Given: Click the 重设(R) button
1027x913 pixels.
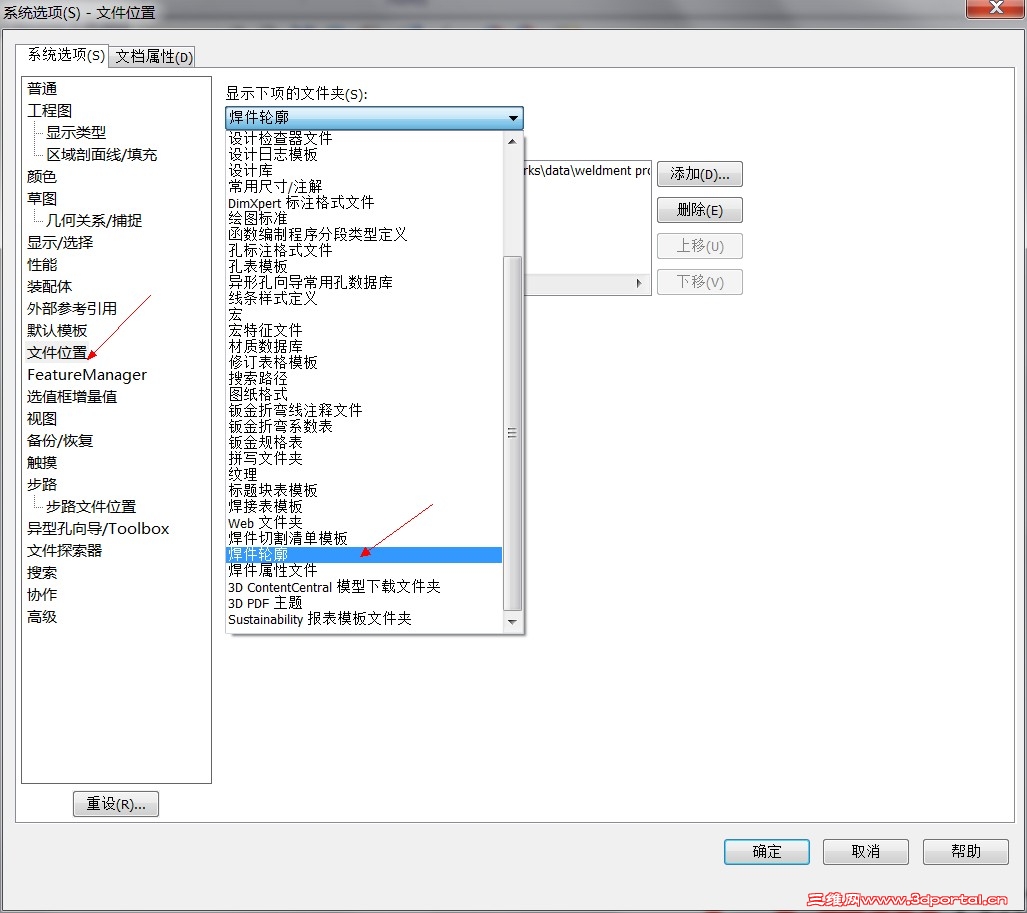Looking at the screenshot, I should [115, 803].
